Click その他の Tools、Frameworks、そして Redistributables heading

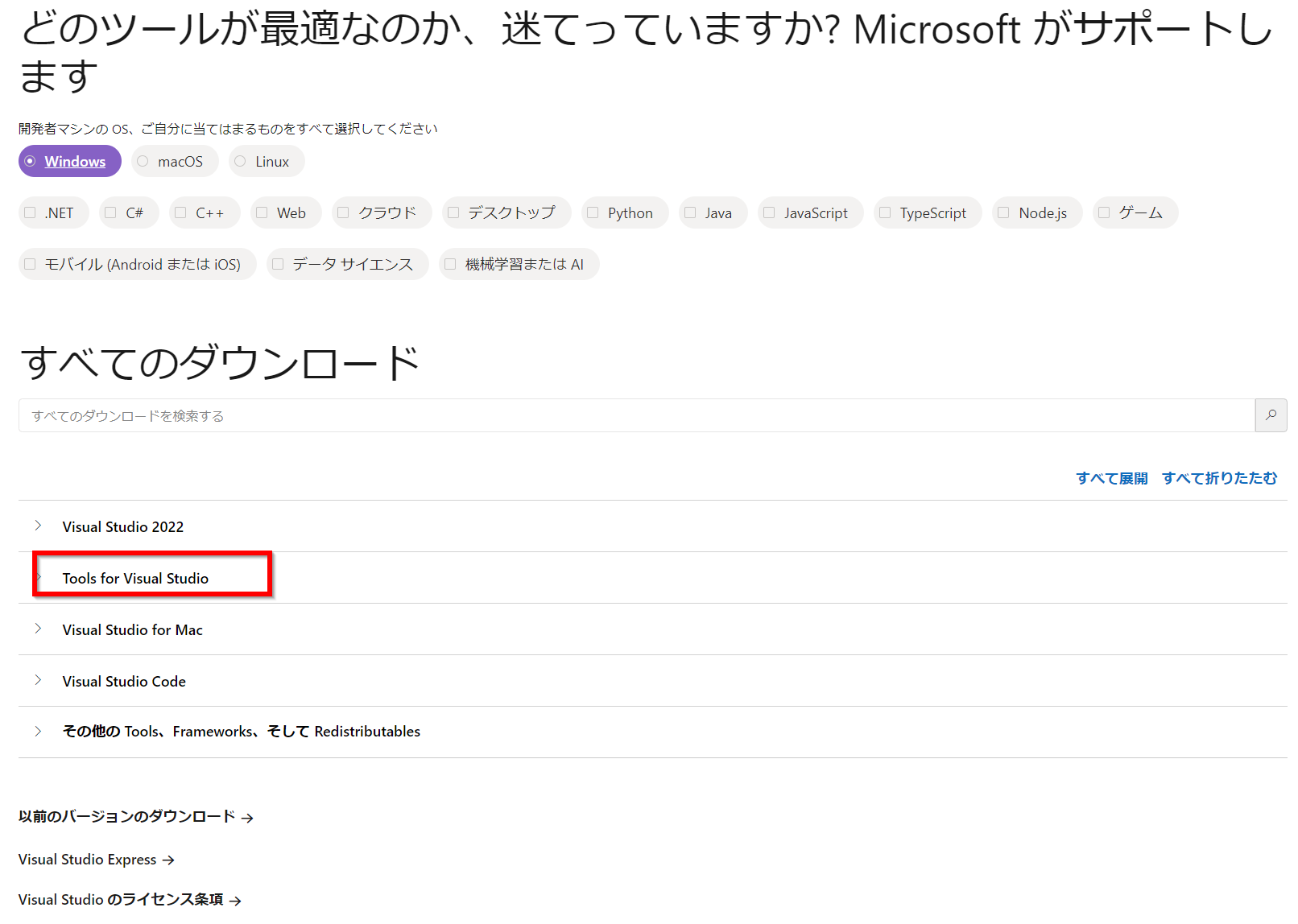pos(242,732)
